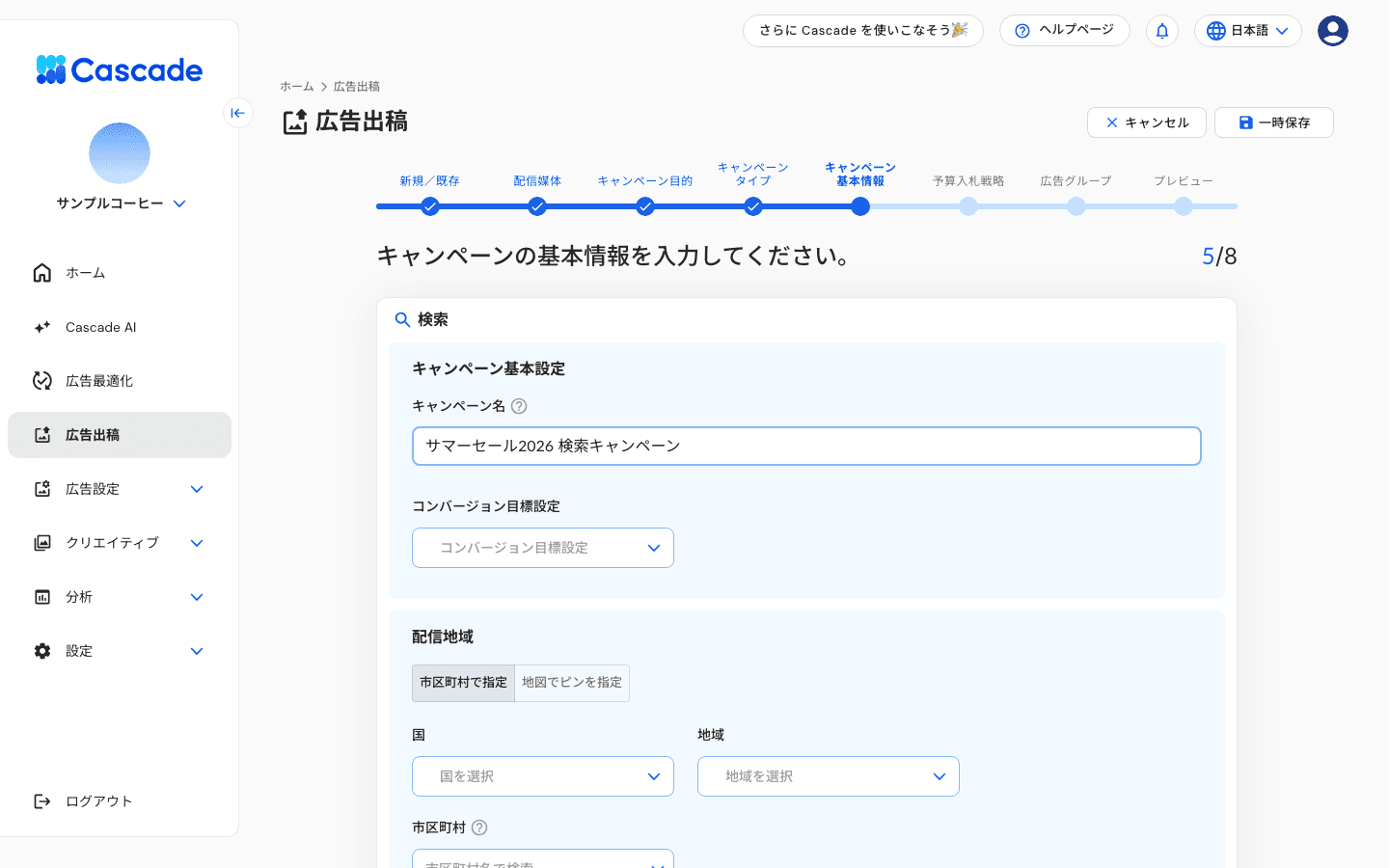Jump to the 広告グループ step marker
1389x868 pixels.
1076,206
